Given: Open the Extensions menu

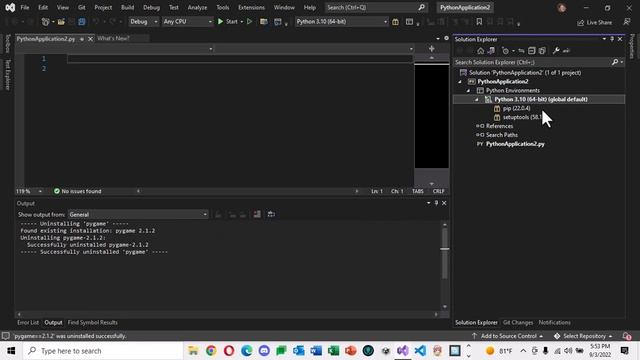Looking at the screenshot, I should (251, 7).
